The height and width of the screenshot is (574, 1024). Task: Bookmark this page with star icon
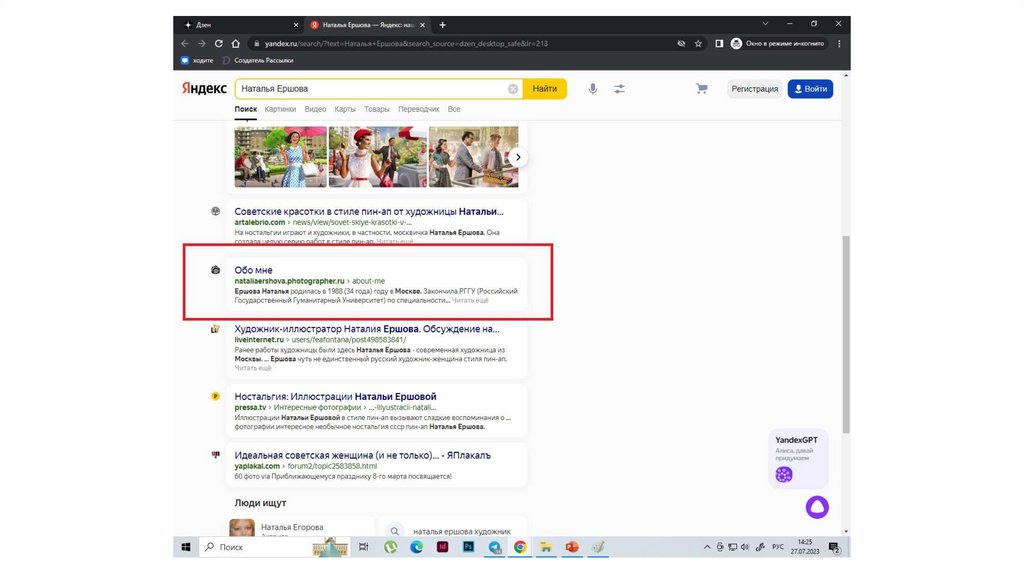click(x=698, y=44)
